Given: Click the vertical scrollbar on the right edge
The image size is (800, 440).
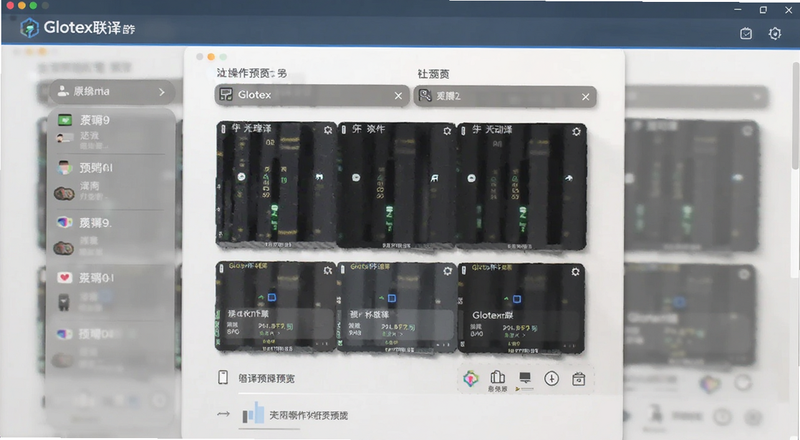Looking at the screenshot, I should pyautogui.click(x=795, y=115).
